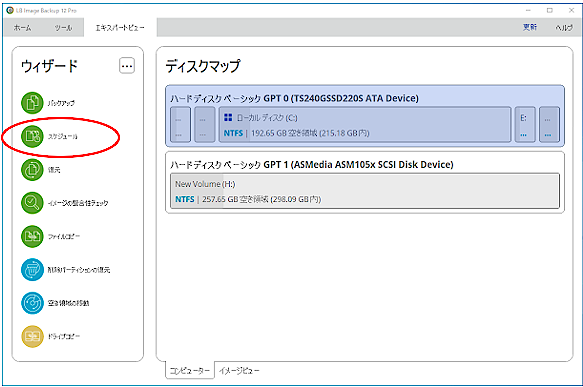Viewport: 583px width, 387px height.
Task: Click the LB Image Backup title bar icon
Action: (x=10, y=10)
